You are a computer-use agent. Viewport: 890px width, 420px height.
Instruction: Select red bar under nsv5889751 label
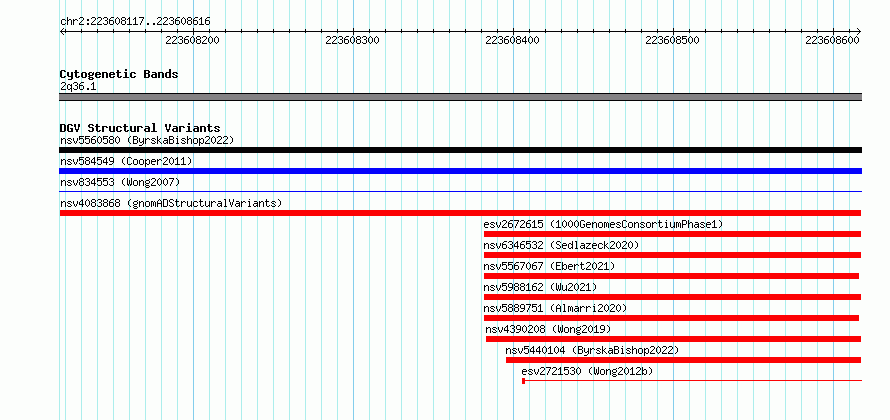671,318
